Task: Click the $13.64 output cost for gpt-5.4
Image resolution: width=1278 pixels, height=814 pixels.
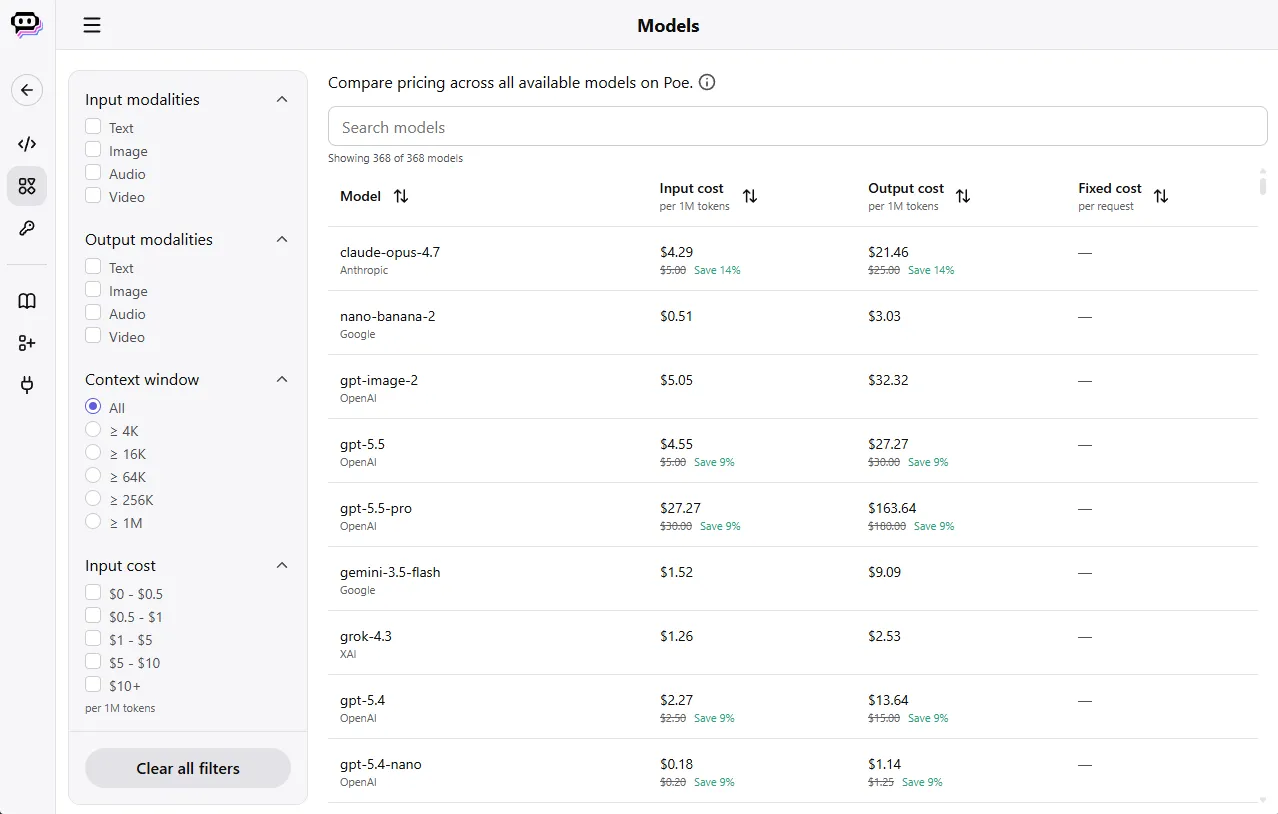Action: pyautogui.click(x=888, y=700)
